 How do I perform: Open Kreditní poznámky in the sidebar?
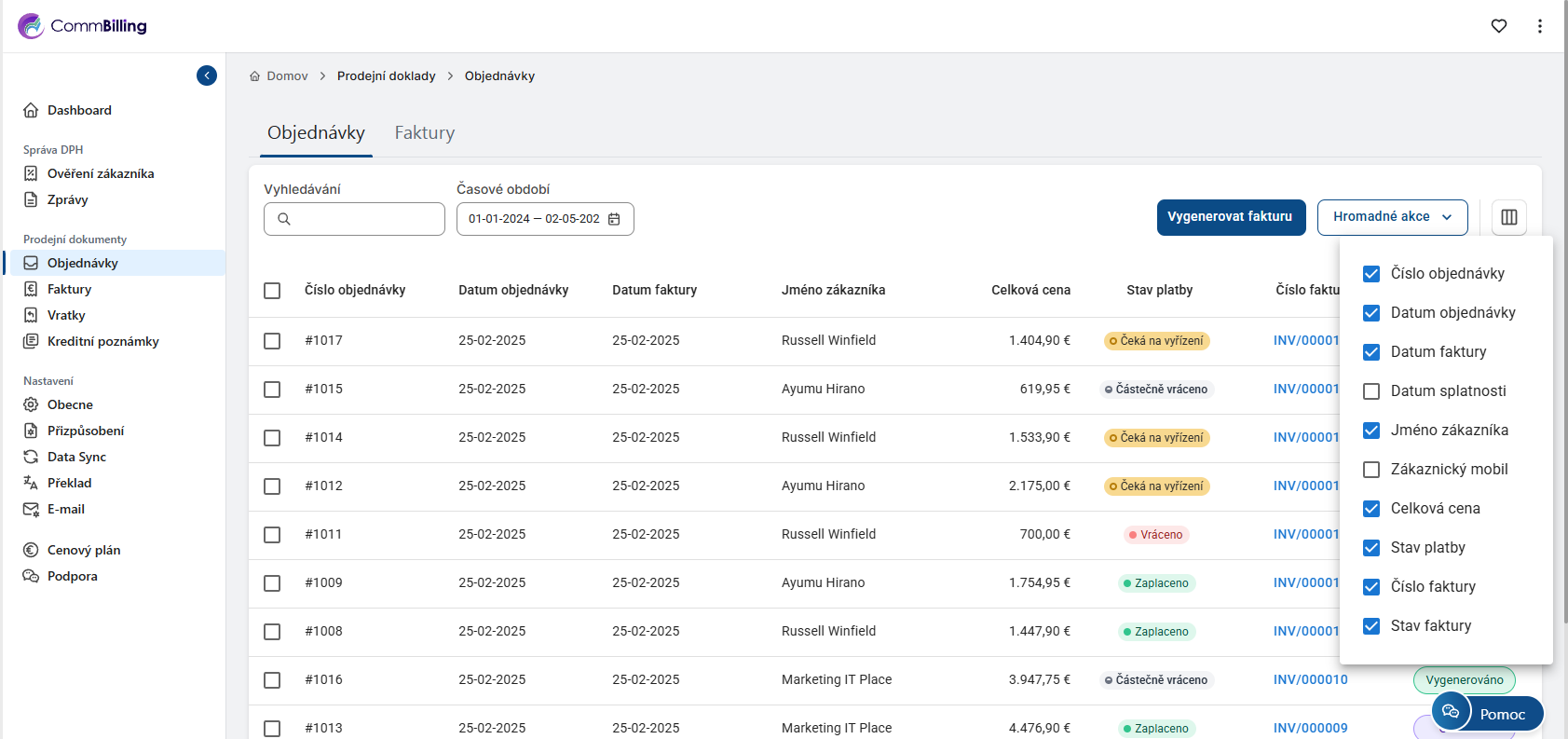102,341
